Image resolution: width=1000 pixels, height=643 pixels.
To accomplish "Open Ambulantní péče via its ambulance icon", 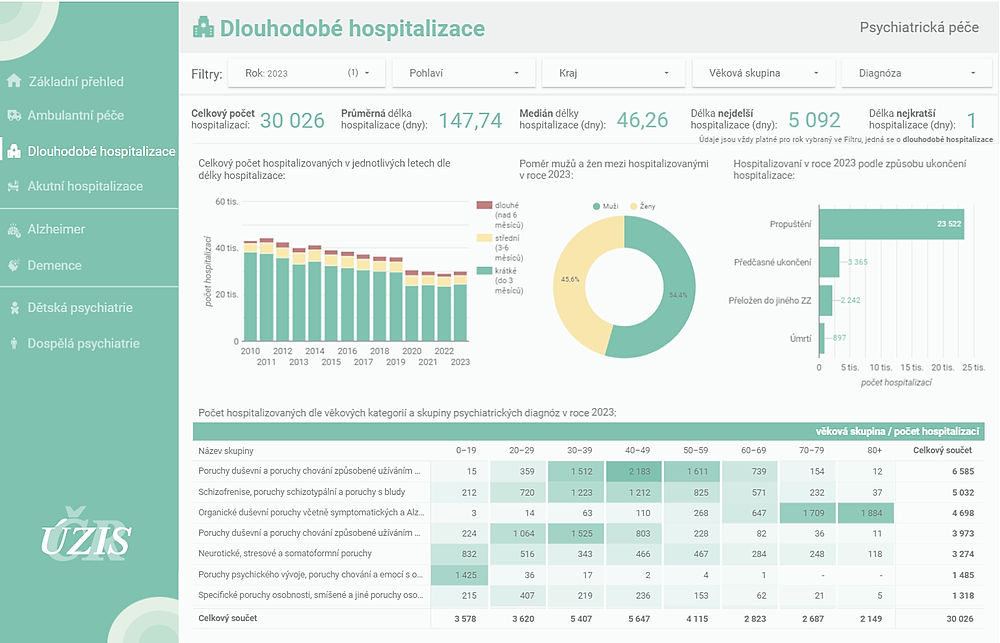I will [13, 115].
